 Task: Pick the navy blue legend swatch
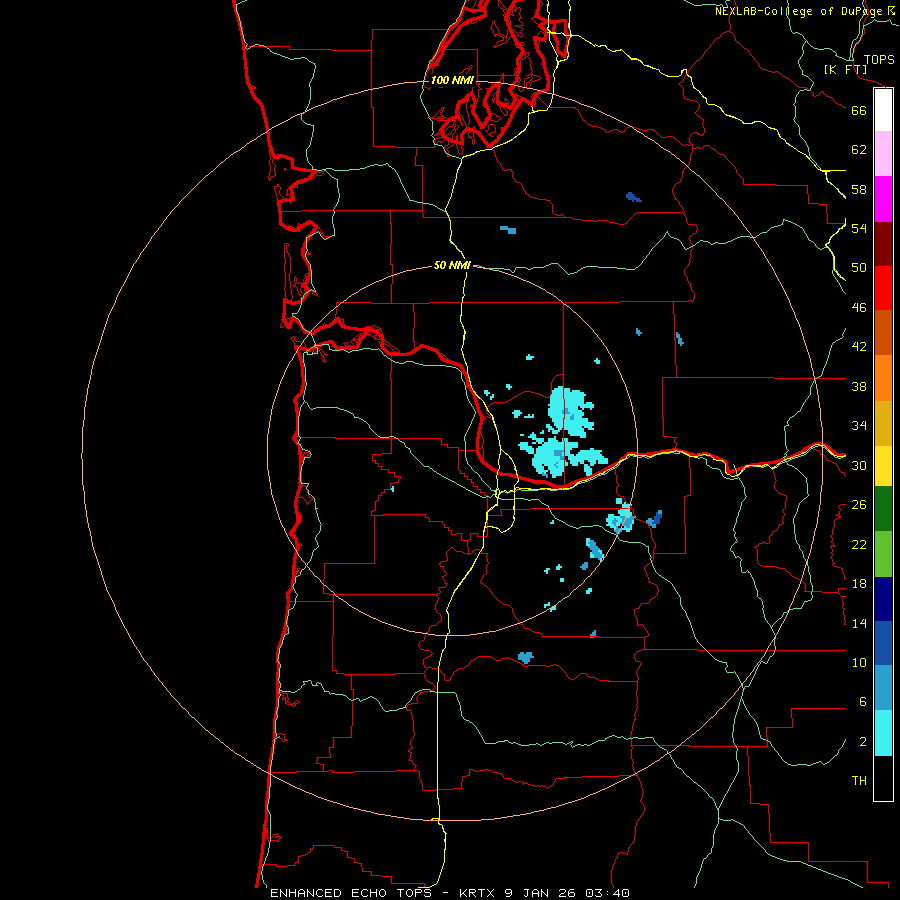[x=883, y=599]
